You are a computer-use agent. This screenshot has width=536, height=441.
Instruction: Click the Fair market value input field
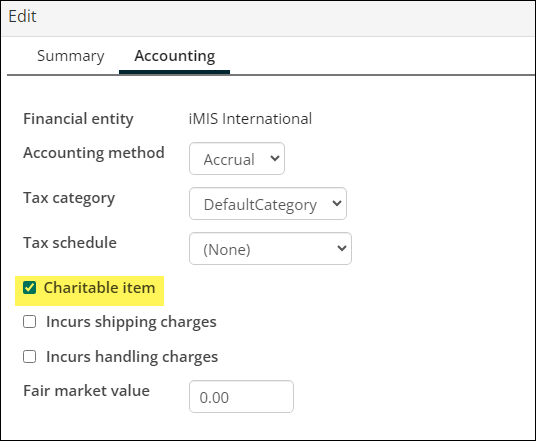click(x=241, y=397)
